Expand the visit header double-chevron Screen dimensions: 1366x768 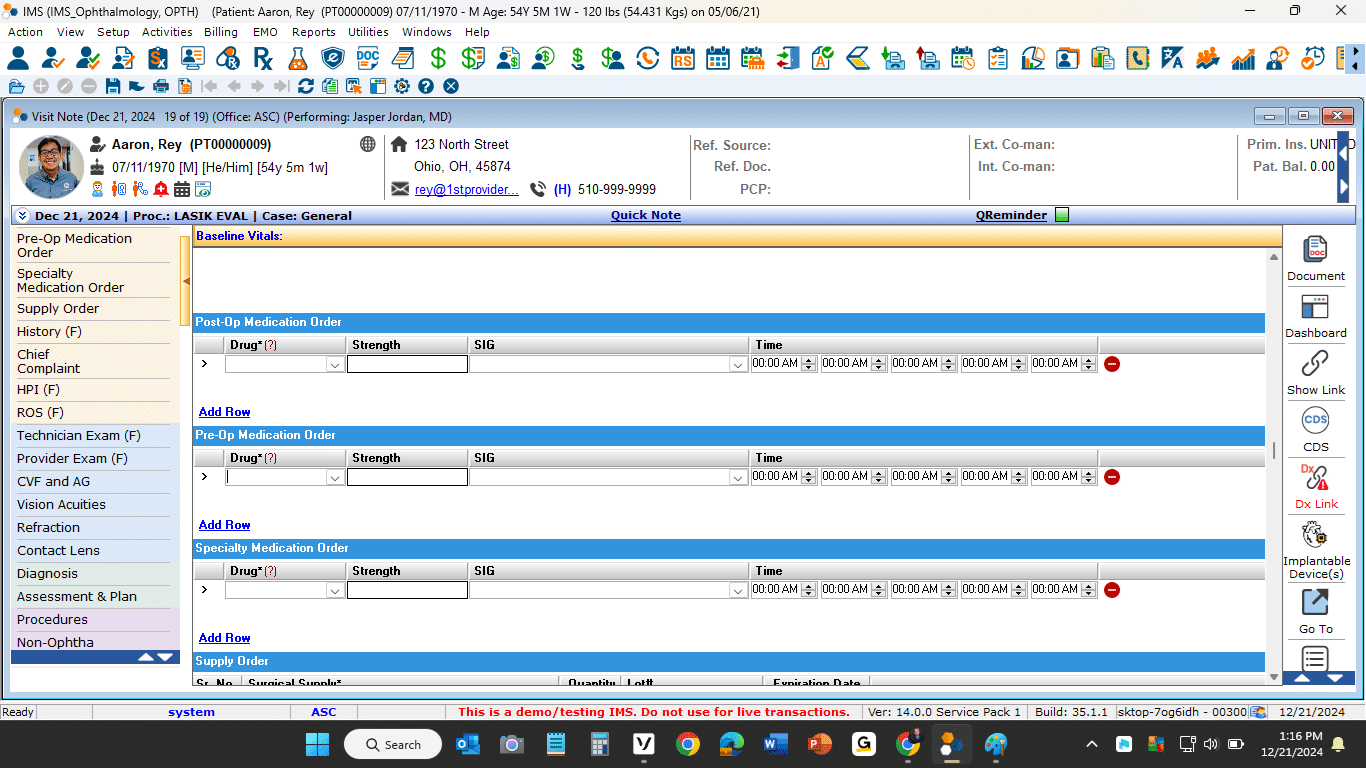click(x=23, y=216)
